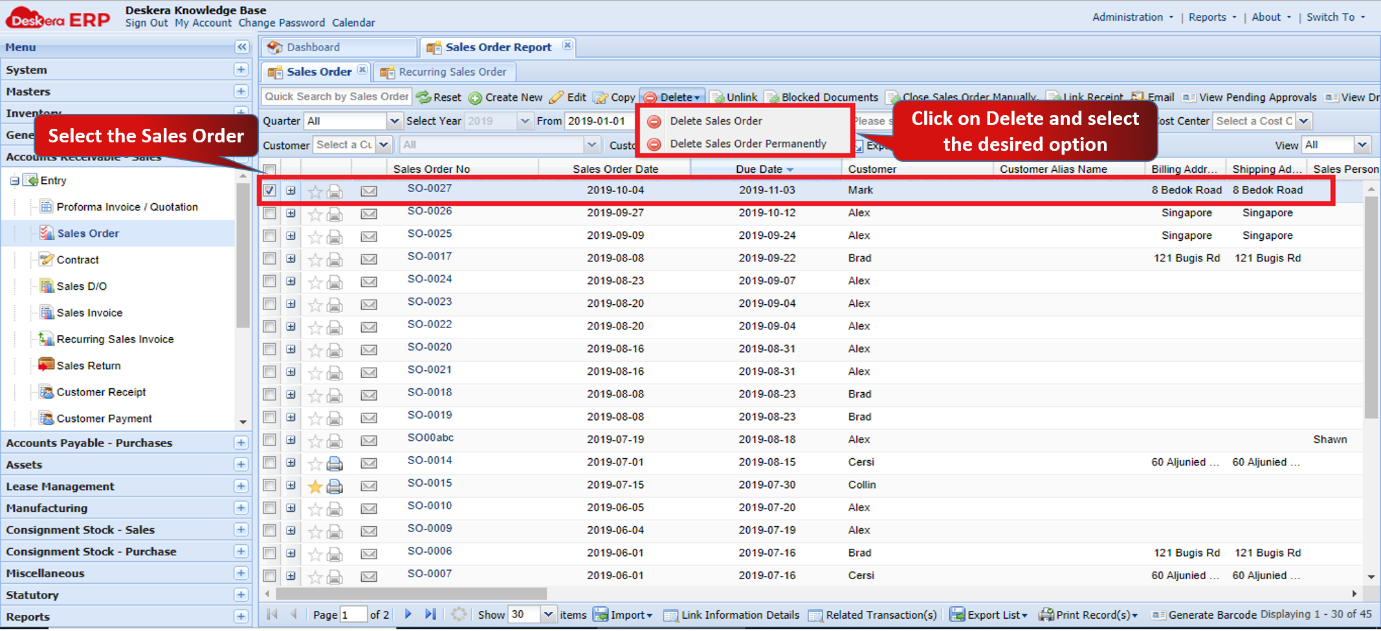Click the Quick Search by Sales Order field
1381x631 pixels.
(x=337, y=97)
